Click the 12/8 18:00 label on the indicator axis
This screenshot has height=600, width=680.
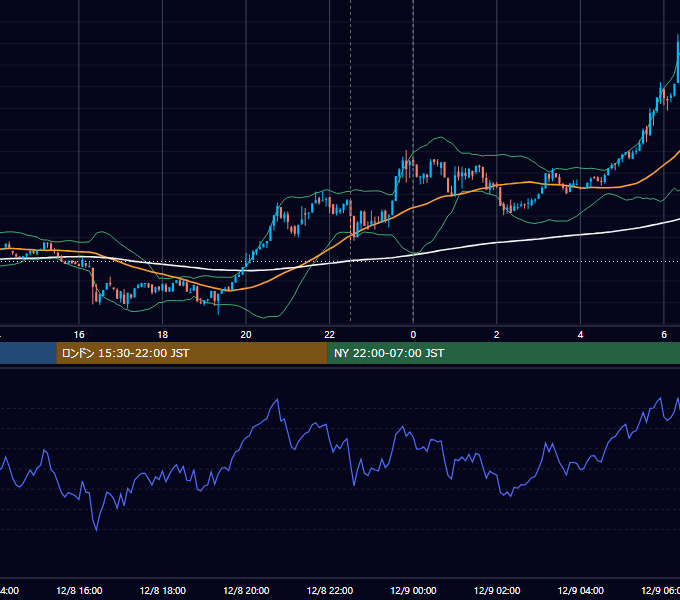pyautogui.click(x=163, y=591)
